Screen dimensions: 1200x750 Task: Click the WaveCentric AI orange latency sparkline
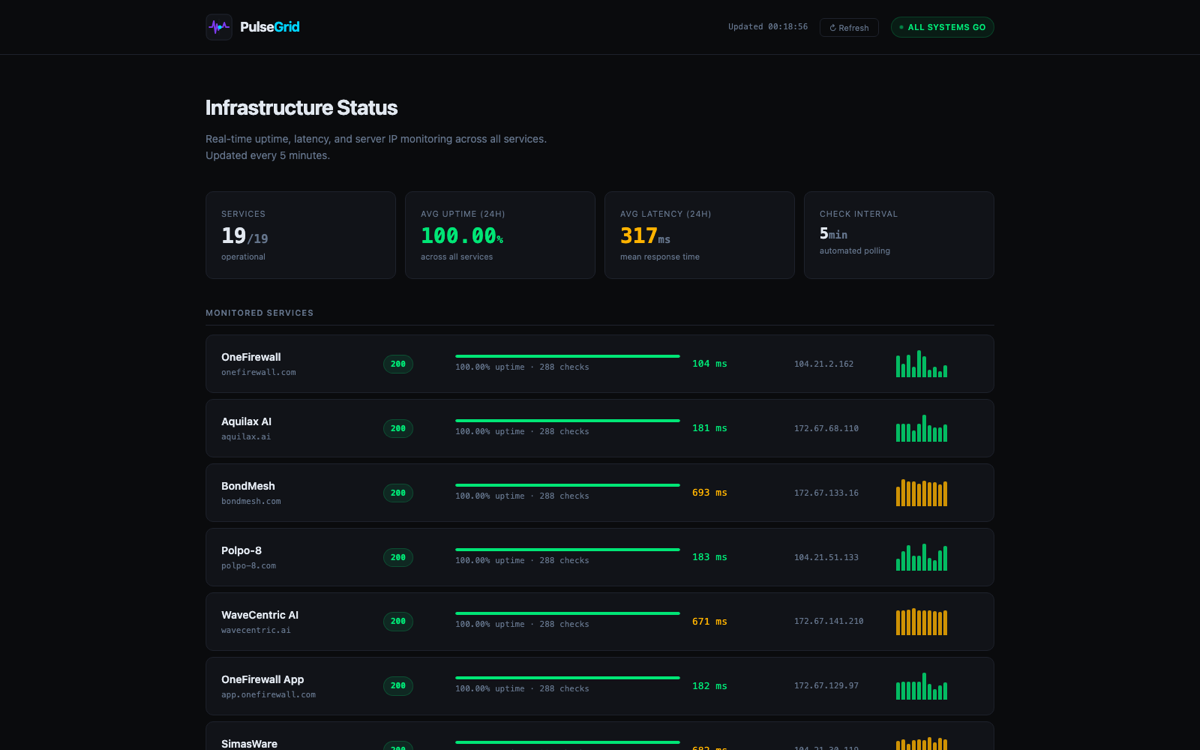[x=922, y=621]
